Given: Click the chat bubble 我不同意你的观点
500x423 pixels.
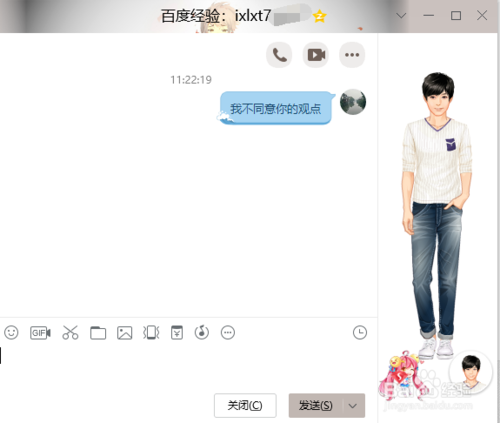Looking at the screenshot, I should point(276,108).
